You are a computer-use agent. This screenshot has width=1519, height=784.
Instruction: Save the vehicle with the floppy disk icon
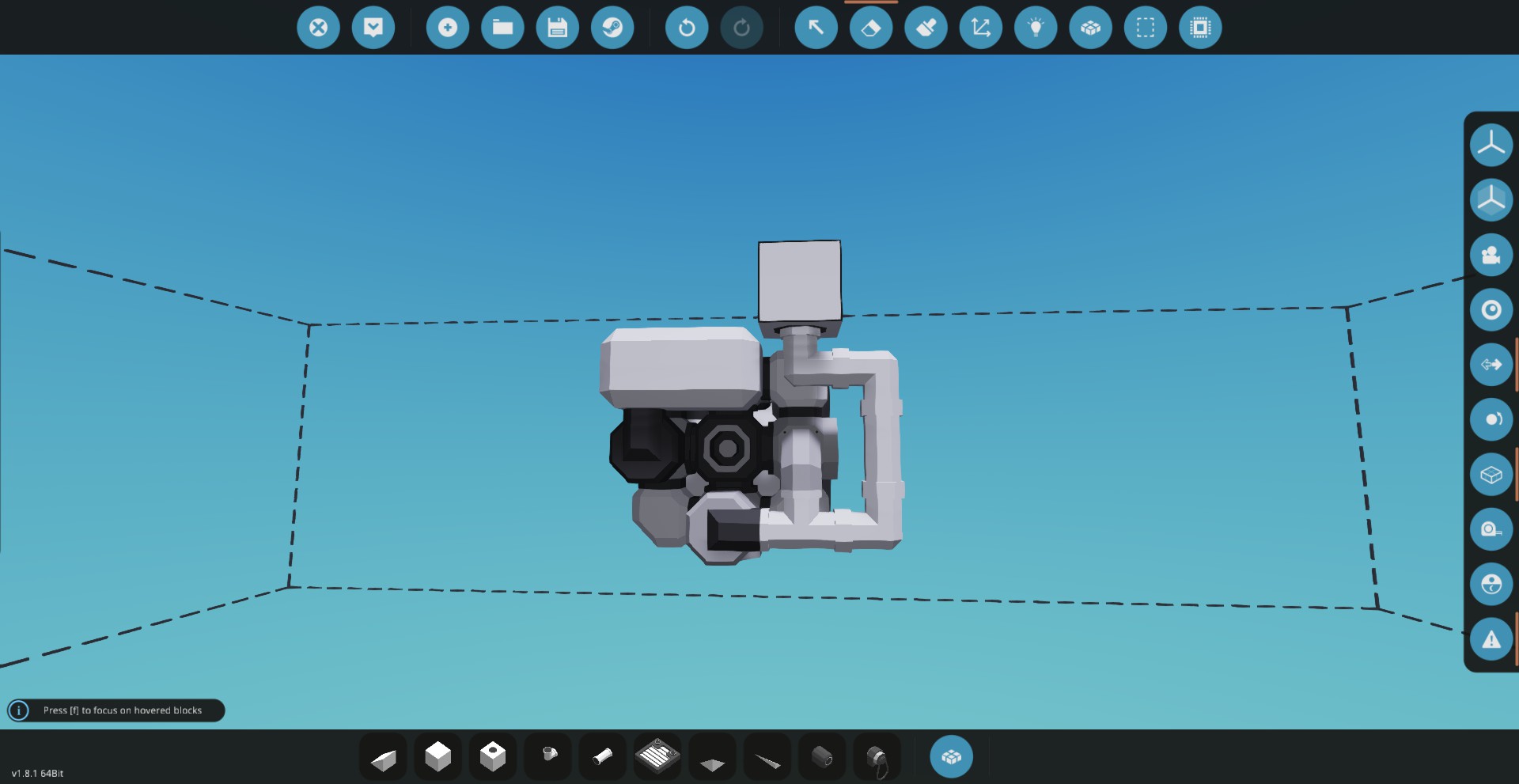(x=558, y=28)
